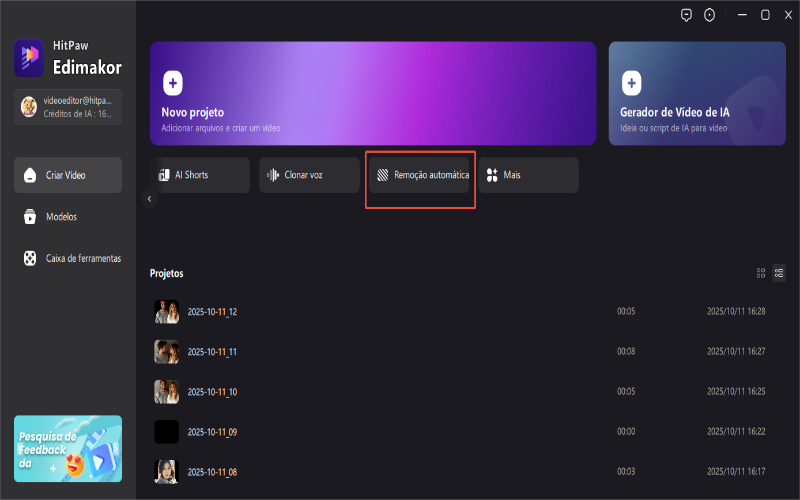
Task: Open thumbnail of project 2025-10-11_11
Action: click(x=166, y=352)
